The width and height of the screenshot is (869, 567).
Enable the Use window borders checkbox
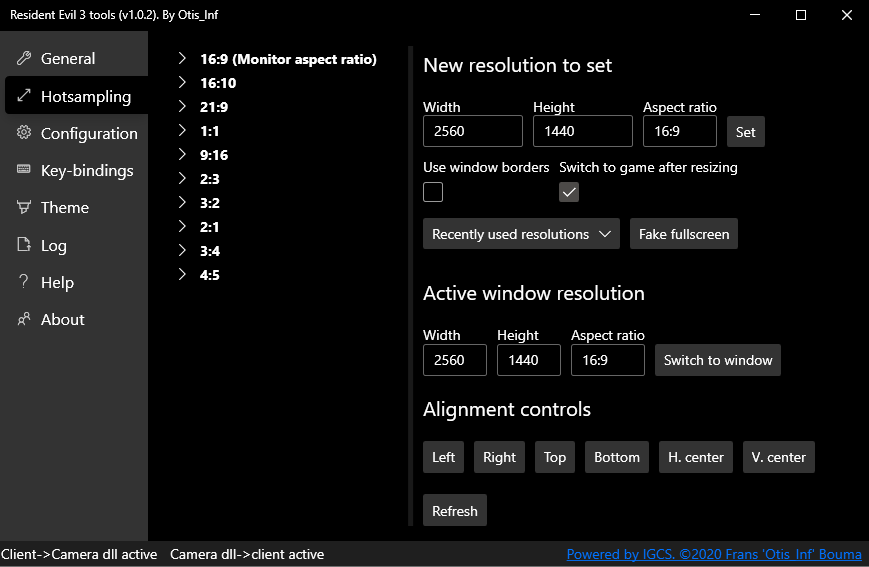pyautogui.click(x=433, y=192)
